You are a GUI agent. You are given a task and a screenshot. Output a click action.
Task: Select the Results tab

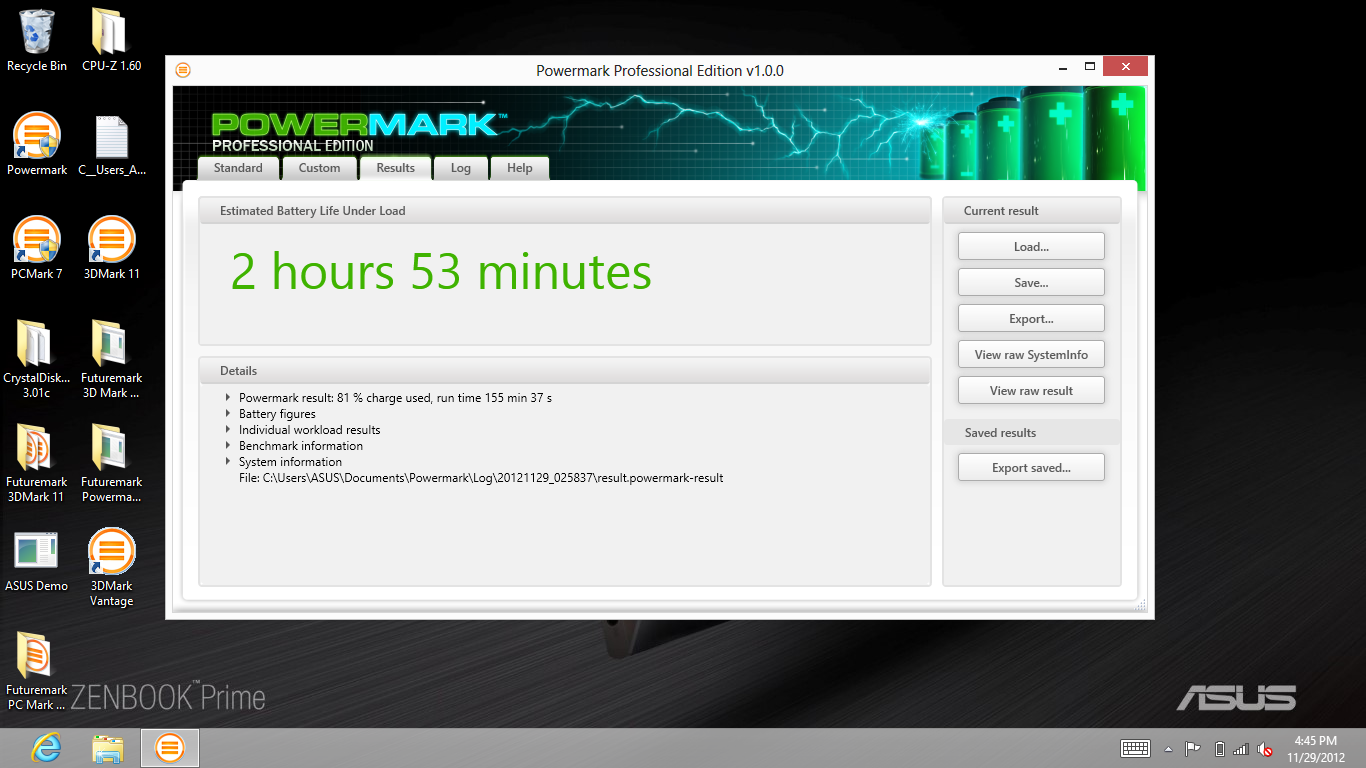[x=395, y=168]
